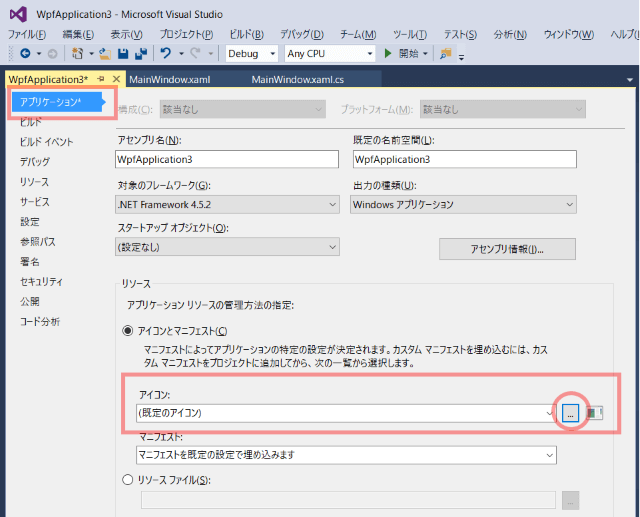Image resolution: width=640 pixels, height=517 pixels.
Task: Open the 編集 menu
Action: [78, 34]
